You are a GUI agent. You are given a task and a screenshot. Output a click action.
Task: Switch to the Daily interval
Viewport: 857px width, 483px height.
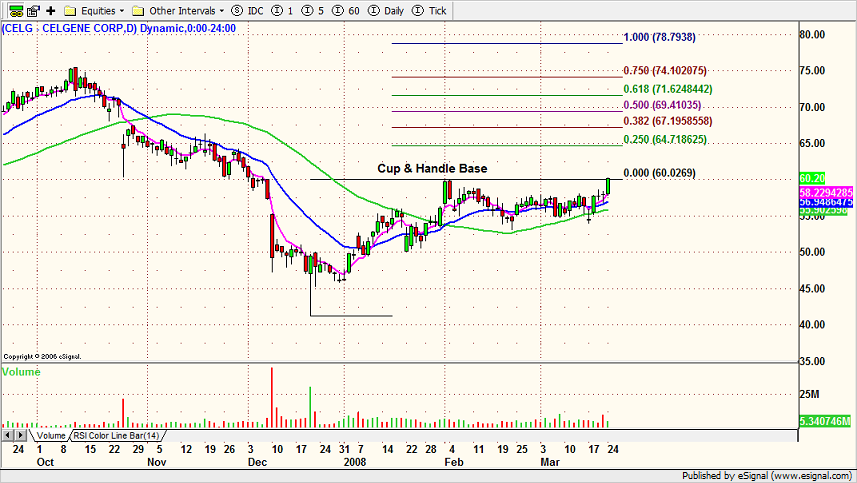coord(386,10)
